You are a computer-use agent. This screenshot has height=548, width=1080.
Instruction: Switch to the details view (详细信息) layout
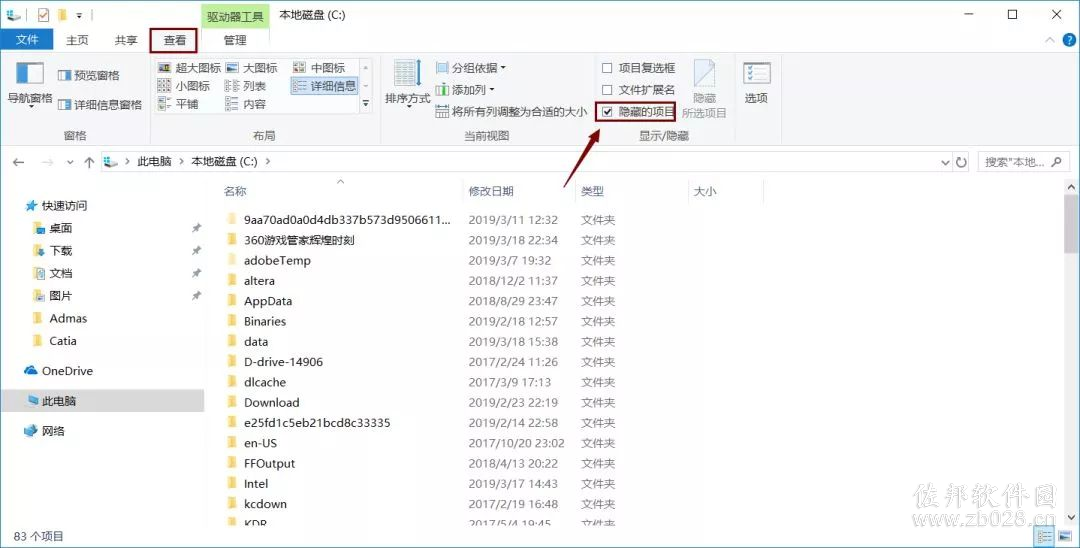[324, 86]
